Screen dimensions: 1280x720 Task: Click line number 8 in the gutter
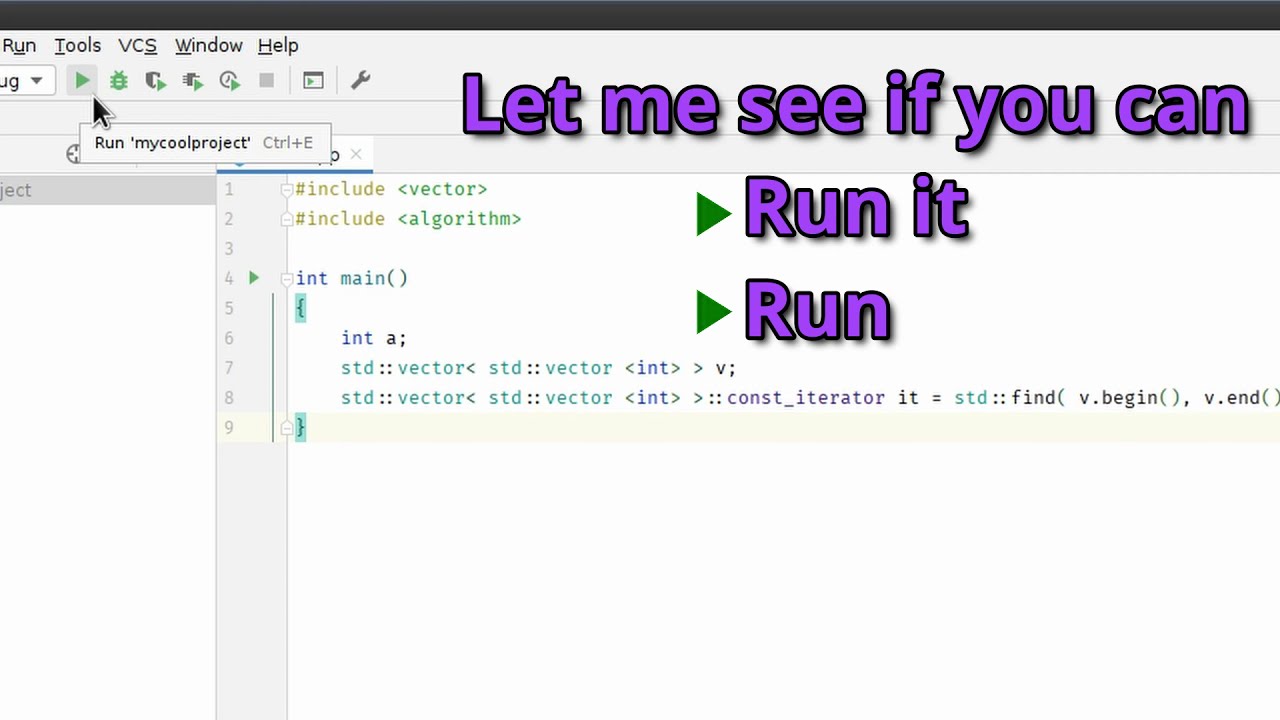tap(229, 398)
